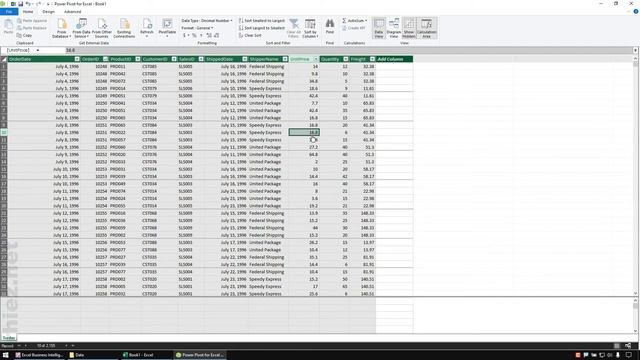Screen dimensions: 640x360
Task: Open the AutoSum dropdown
Action: [x=354, y=20]
